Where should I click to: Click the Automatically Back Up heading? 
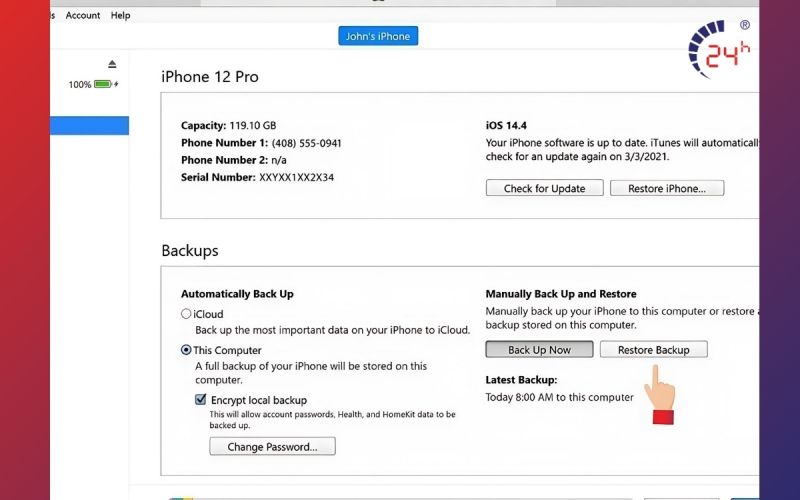point(237,294)
